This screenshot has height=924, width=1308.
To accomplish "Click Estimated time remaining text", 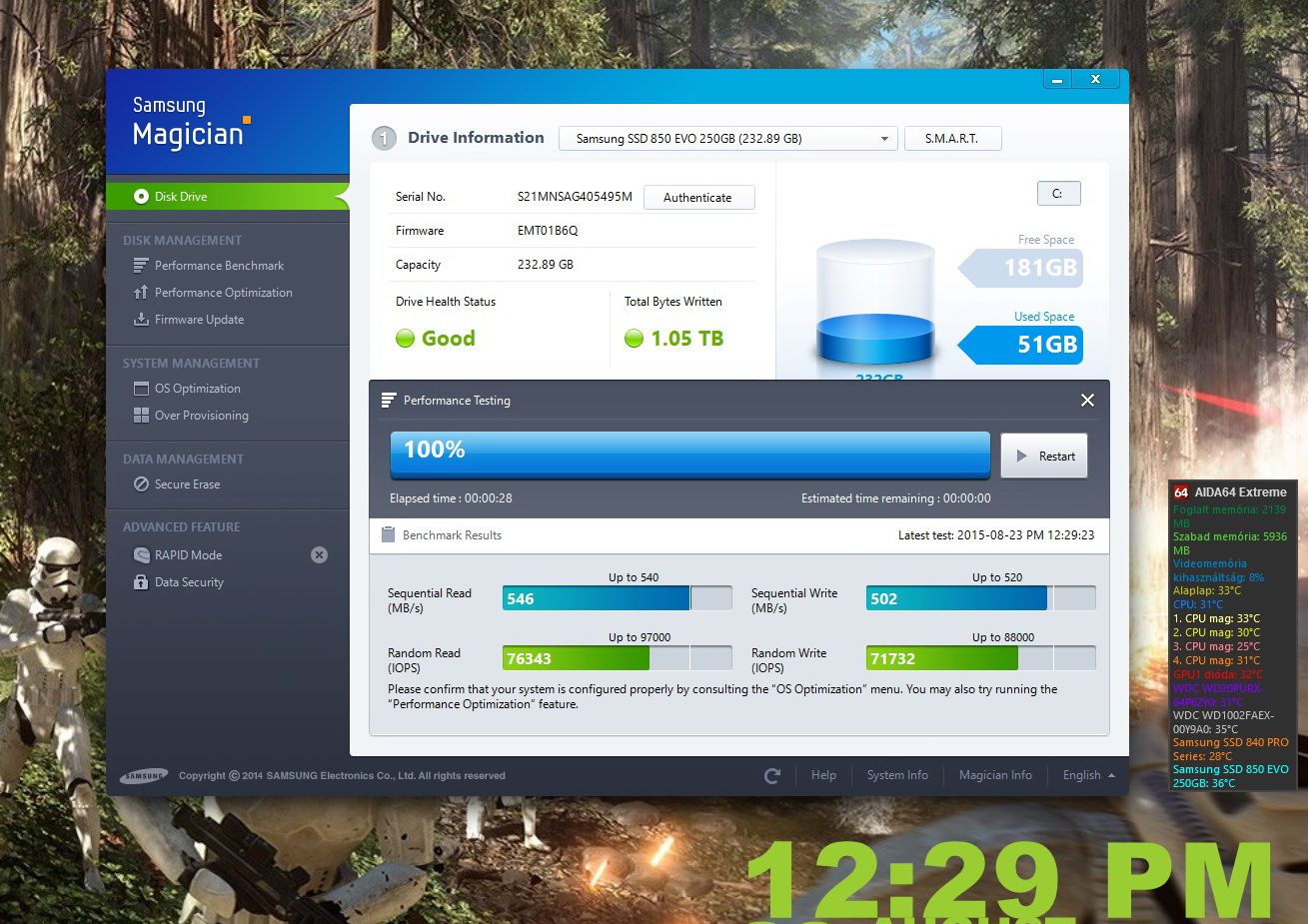I will tap(896, 498).
